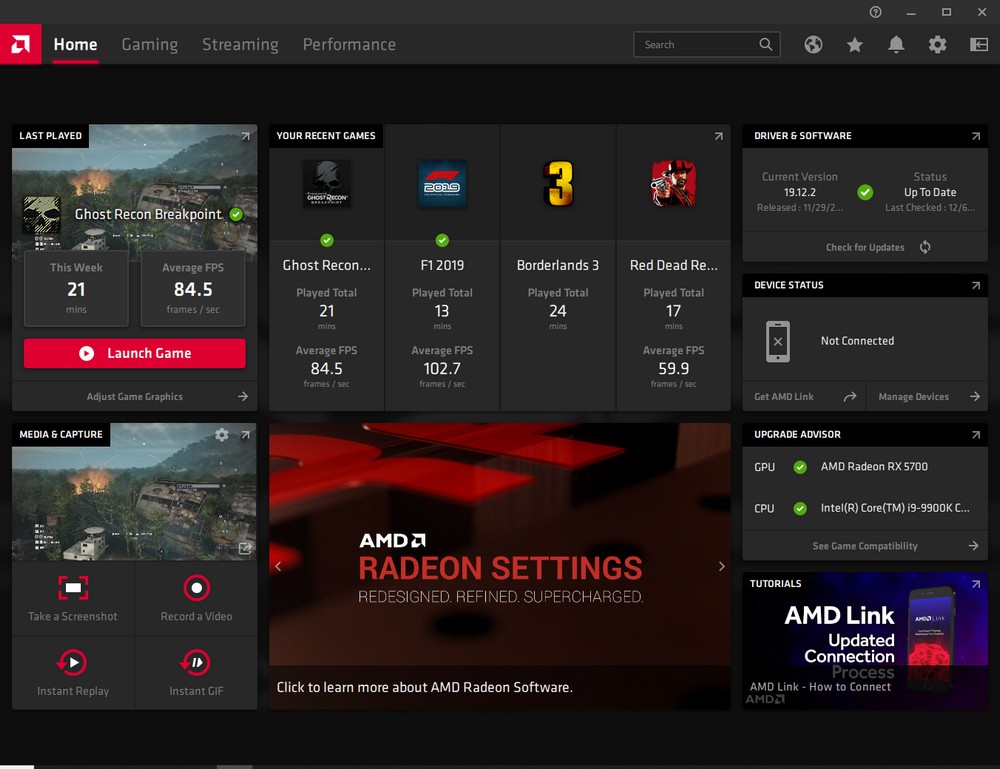Click the green check next to CPU

point(800,508)
